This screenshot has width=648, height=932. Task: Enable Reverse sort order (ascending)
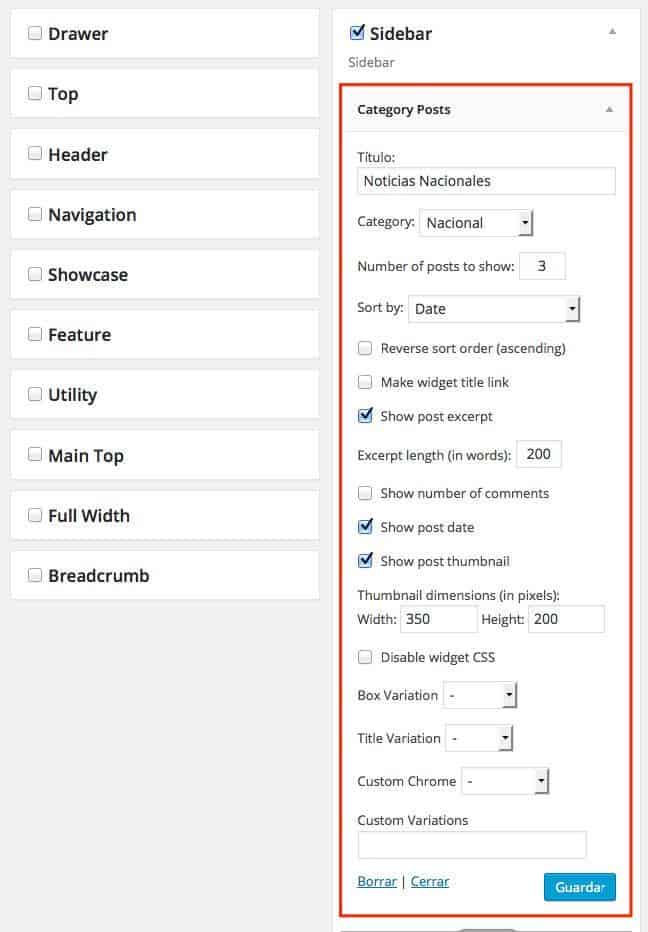pyautogui.click(x=365, y=348)
